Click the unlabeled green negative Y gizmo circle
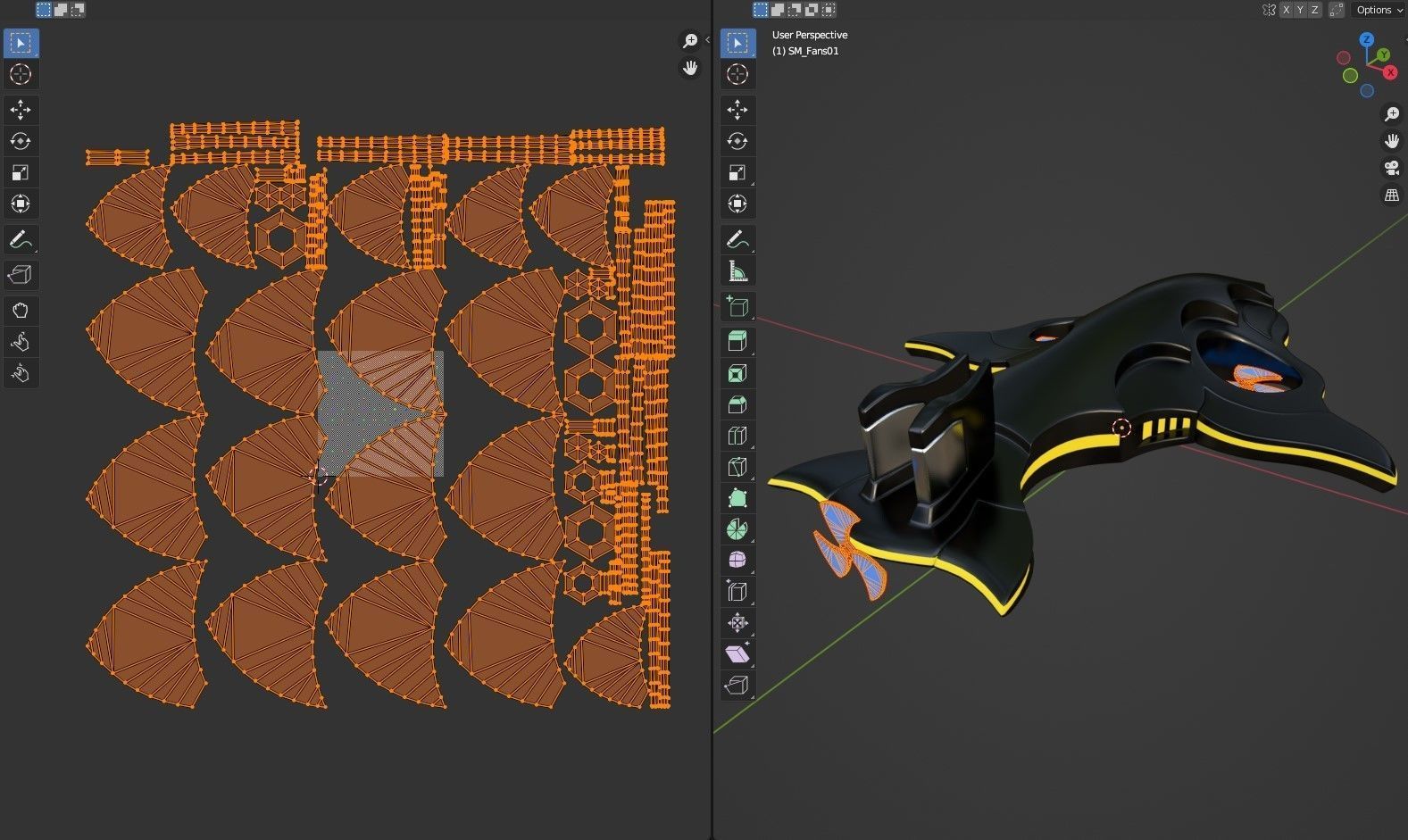The image size is (1408, 840). (1350, 76)
